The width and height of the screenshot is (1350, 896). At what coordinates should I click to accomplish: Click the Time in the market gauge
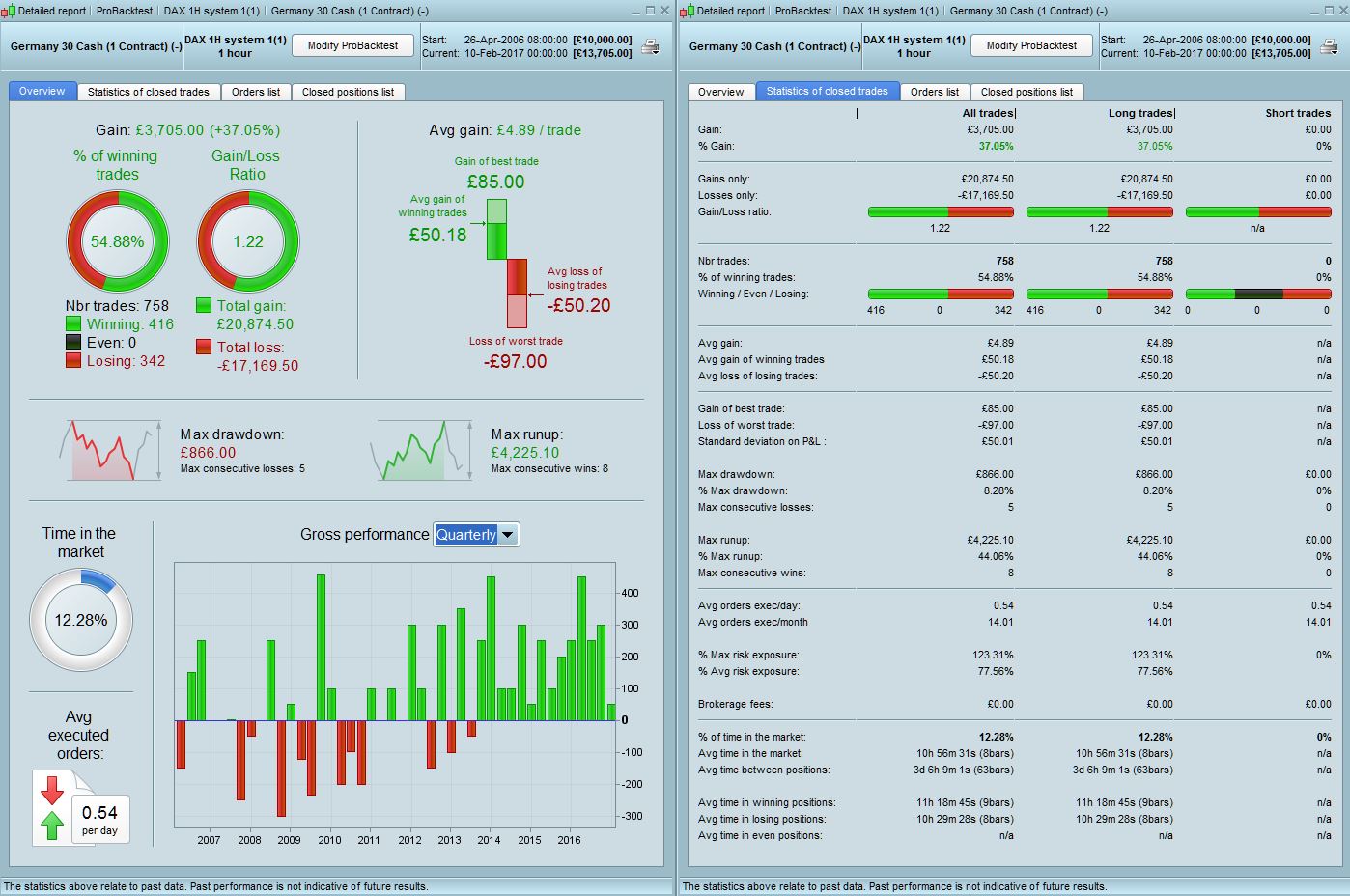81,620
